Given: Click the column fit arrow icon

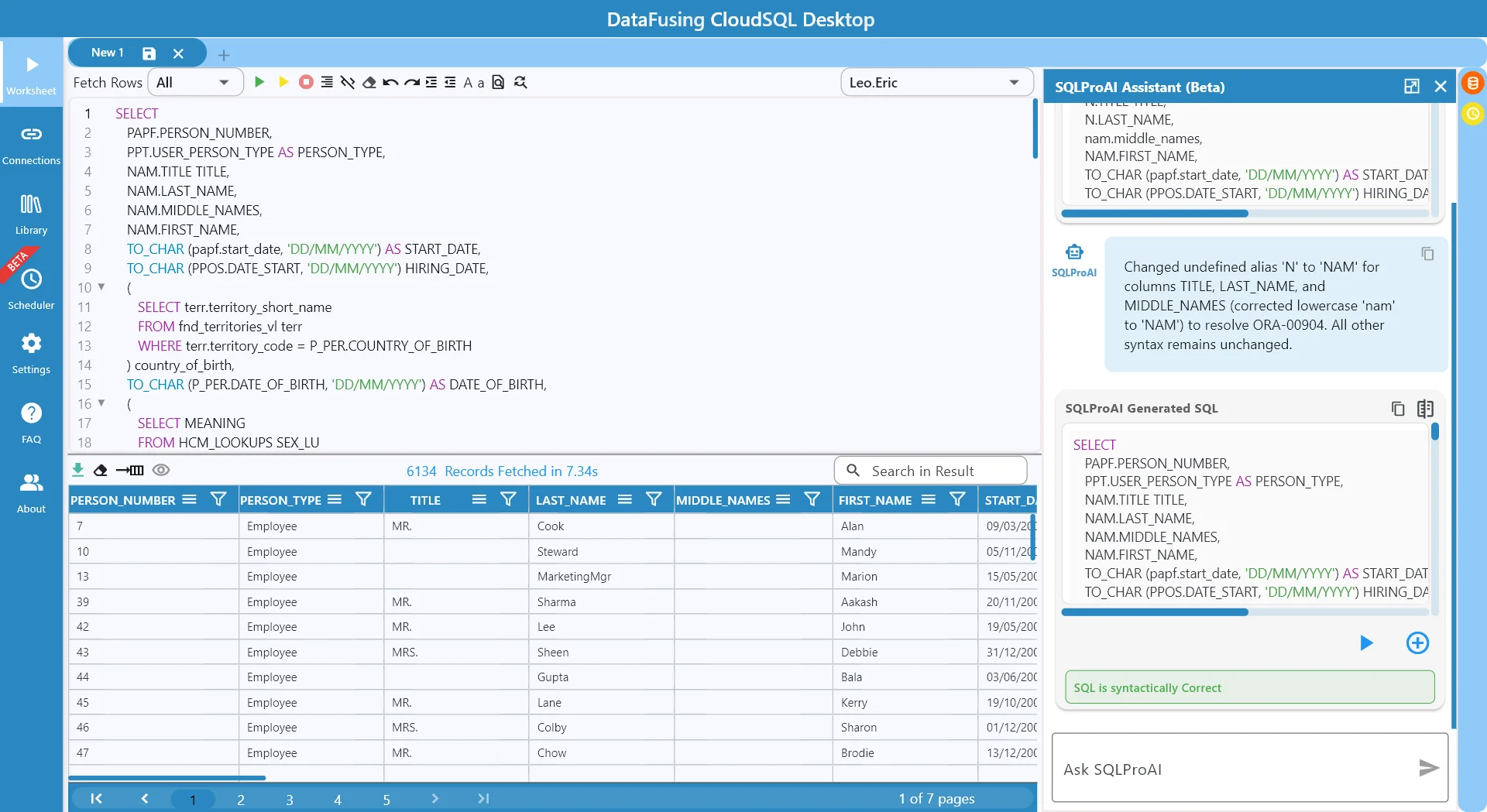Looking at the screenshot, I should 129,470.
